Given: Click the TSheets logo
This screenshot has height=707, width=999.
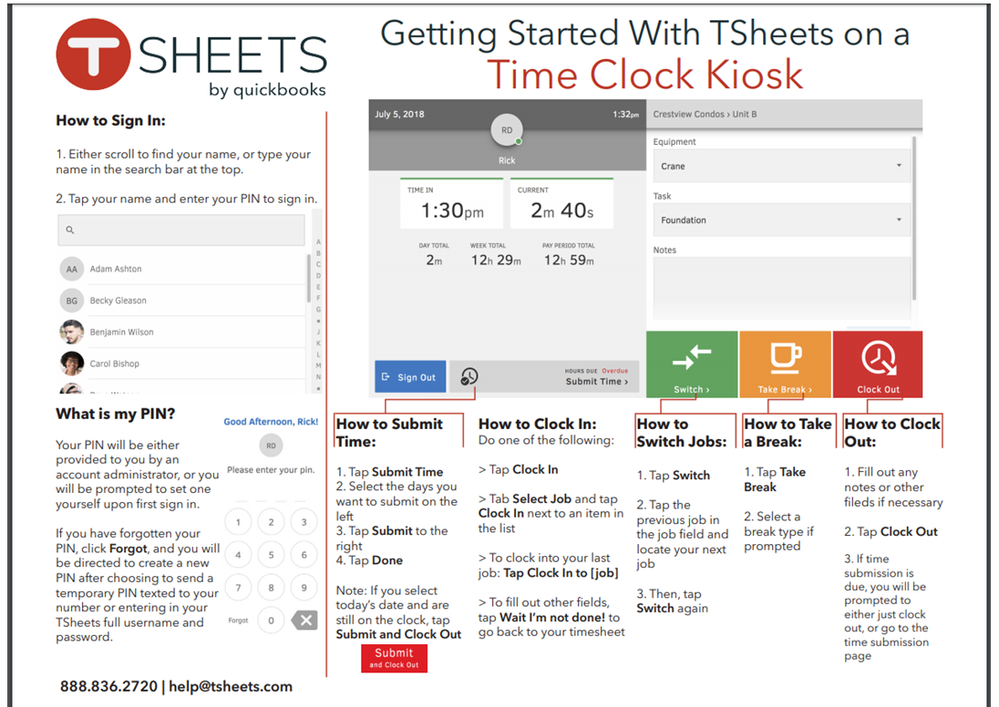Looking at the screenshot, I should (192, 59).
